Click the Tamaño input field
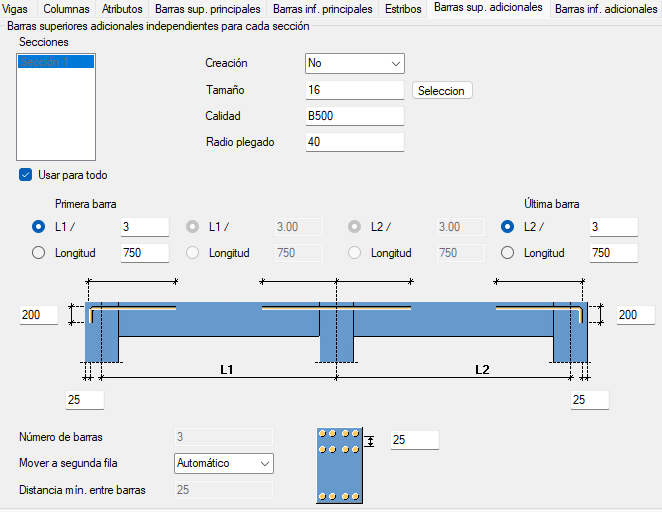The width and height of the screenshot is (662, 512). (354, 90)
